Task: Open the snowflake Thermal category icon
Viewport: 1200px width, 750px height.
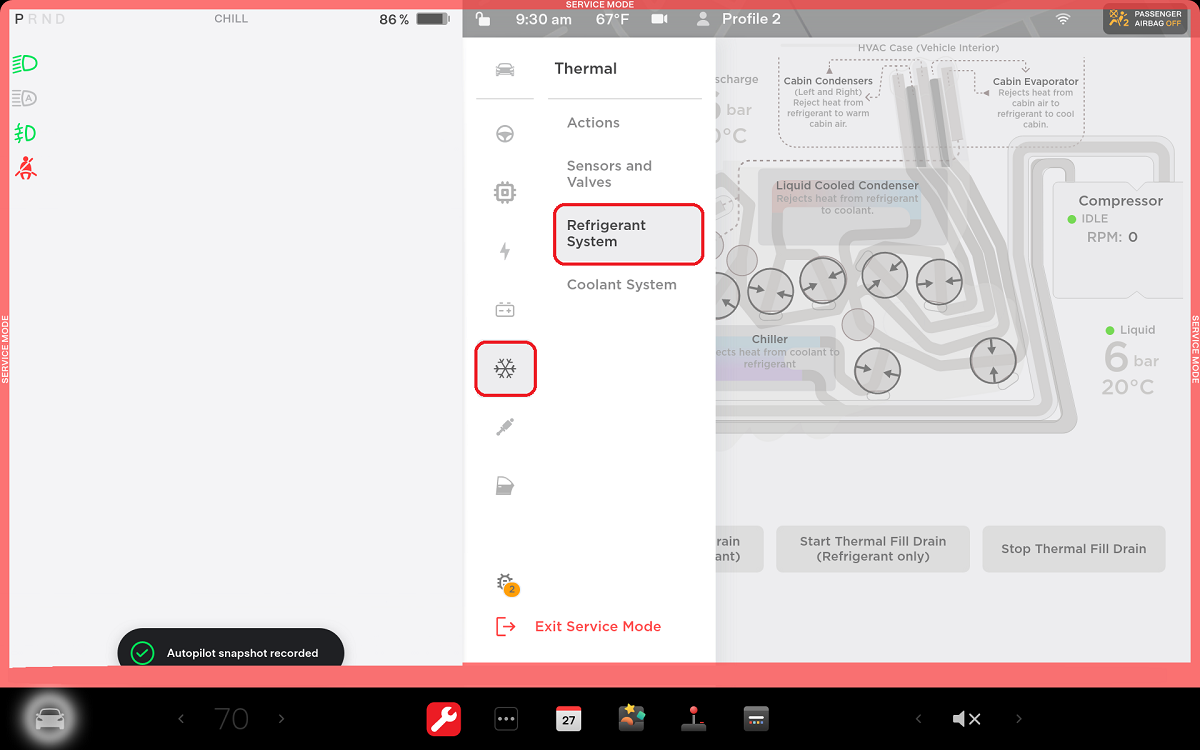Action: [505, 369]
